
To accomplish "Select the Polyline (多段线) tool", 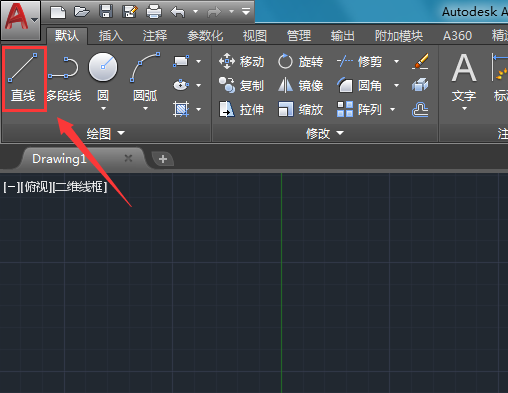I will [63, 78].
